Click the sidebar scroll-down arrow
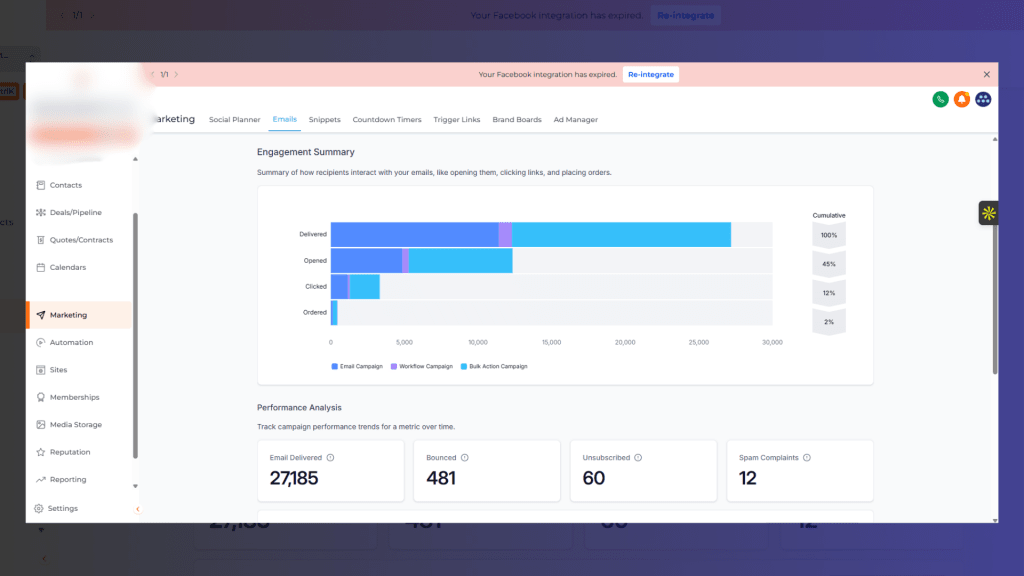Screen dimensions: 1024x576 pos(135,486)
